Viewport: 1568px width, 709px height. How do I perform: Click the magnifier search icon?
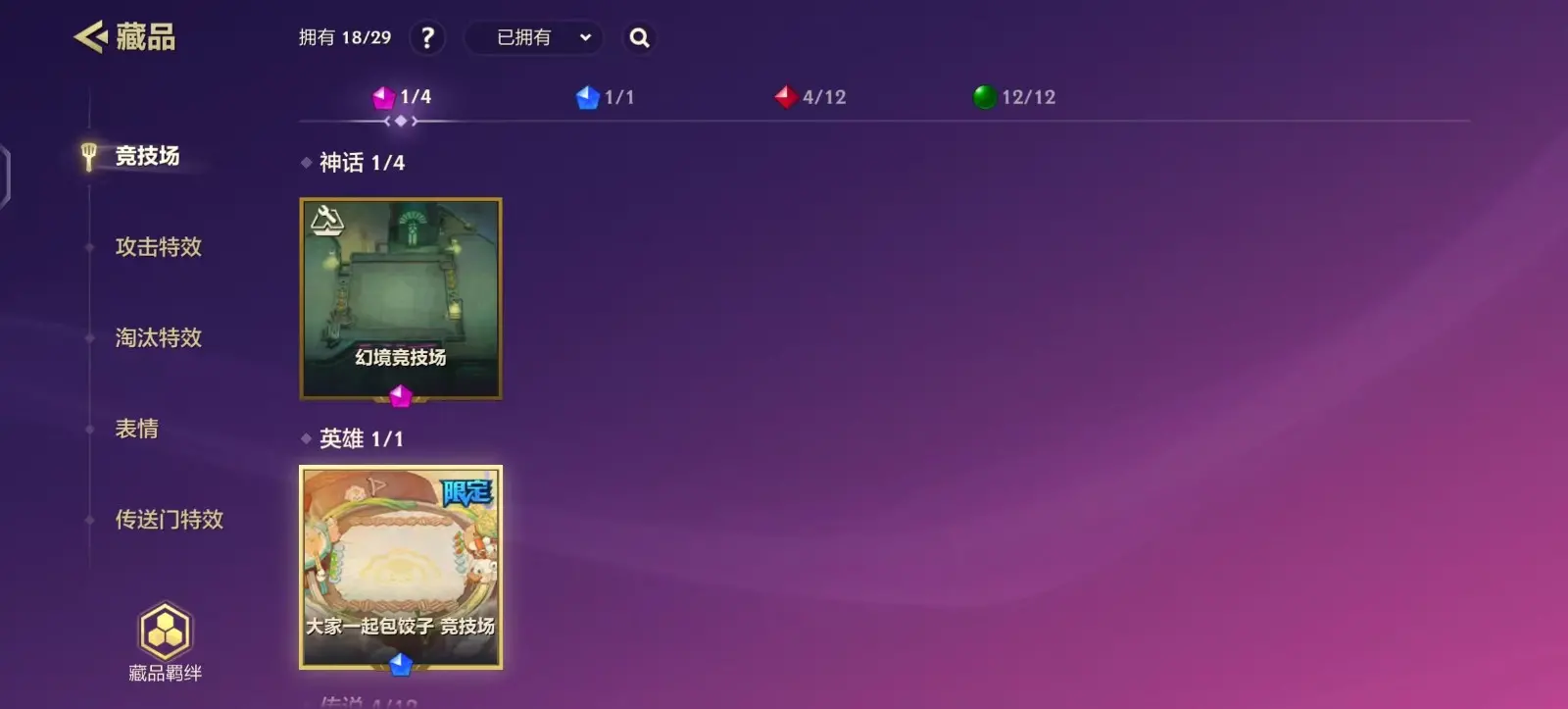[x=640, y=38]
